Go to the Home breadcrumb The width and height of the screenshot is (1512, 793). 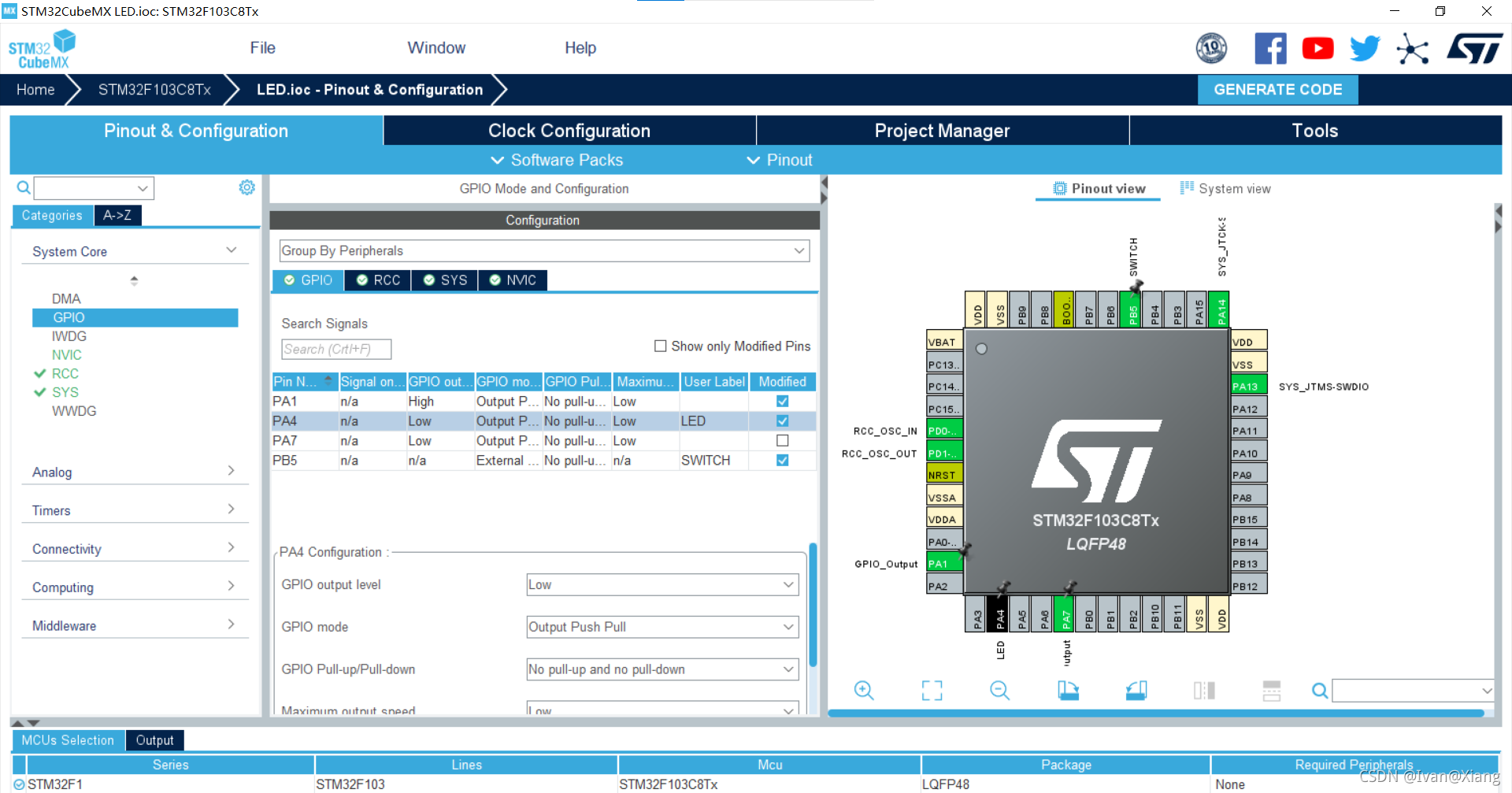pos(35,90)
